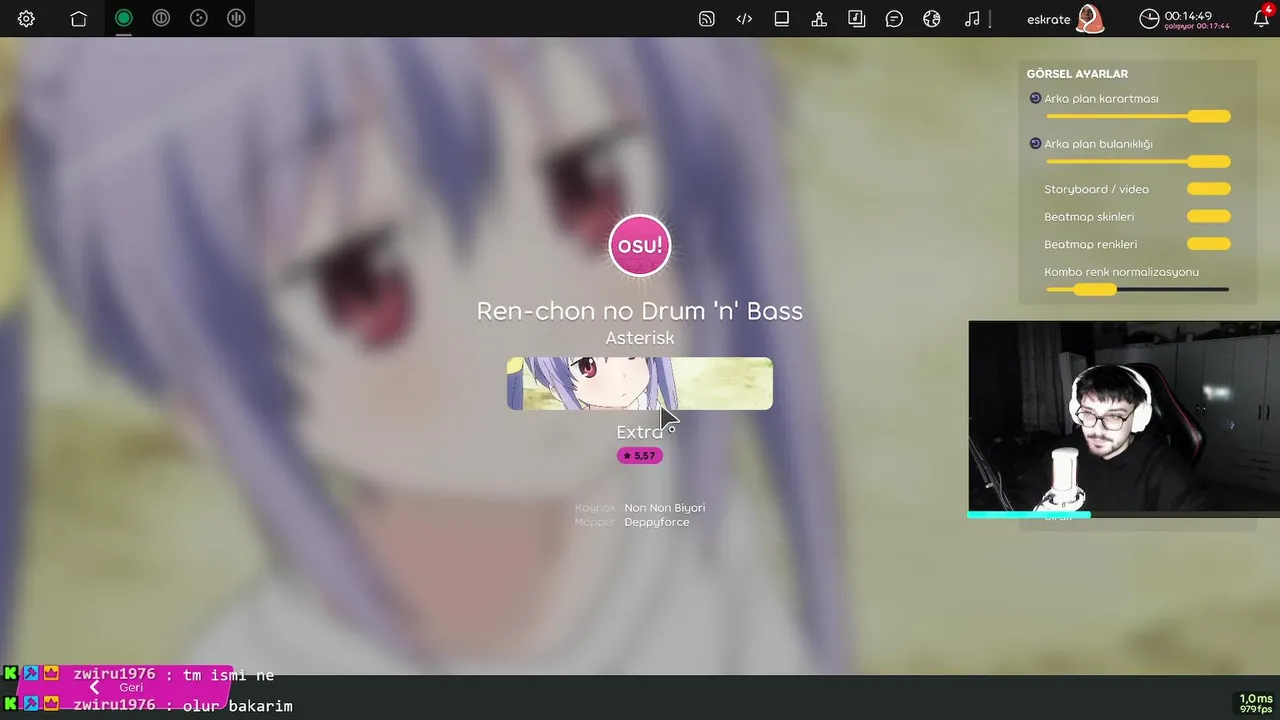Image resolution: width=1280 pixels, height=720 pixels.
Task: Click the artist name Asterisk
Action: pyautogui.click(x=640, y=338)
